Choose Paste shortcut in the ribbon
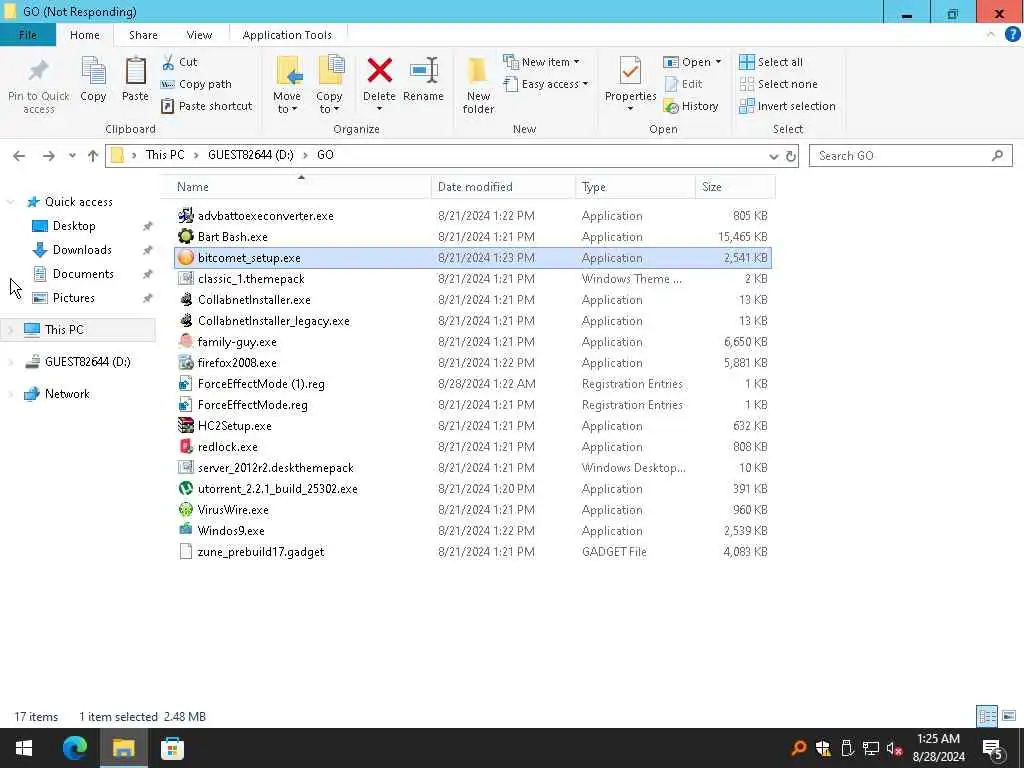This screenshot has width=1024, height=768. pos(207,106)
